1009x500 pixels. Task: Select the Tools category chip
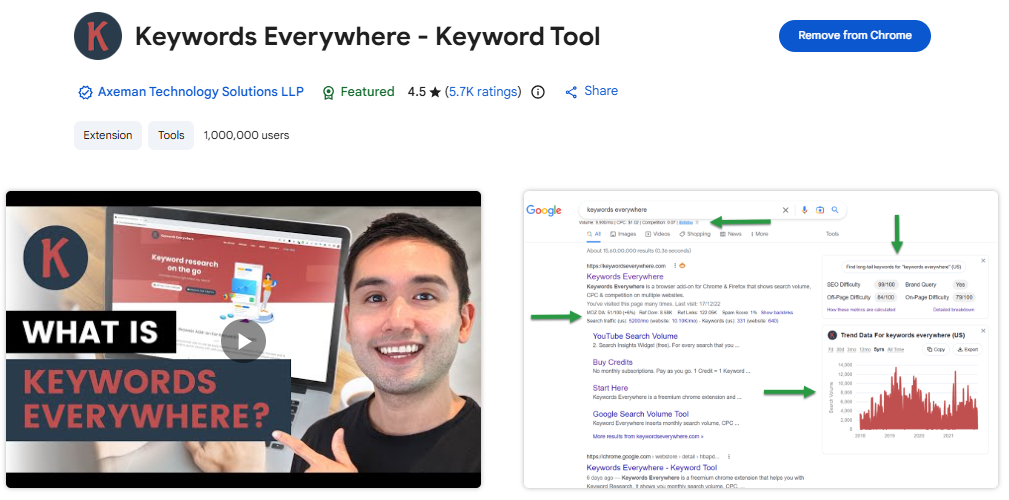[171, 135]
